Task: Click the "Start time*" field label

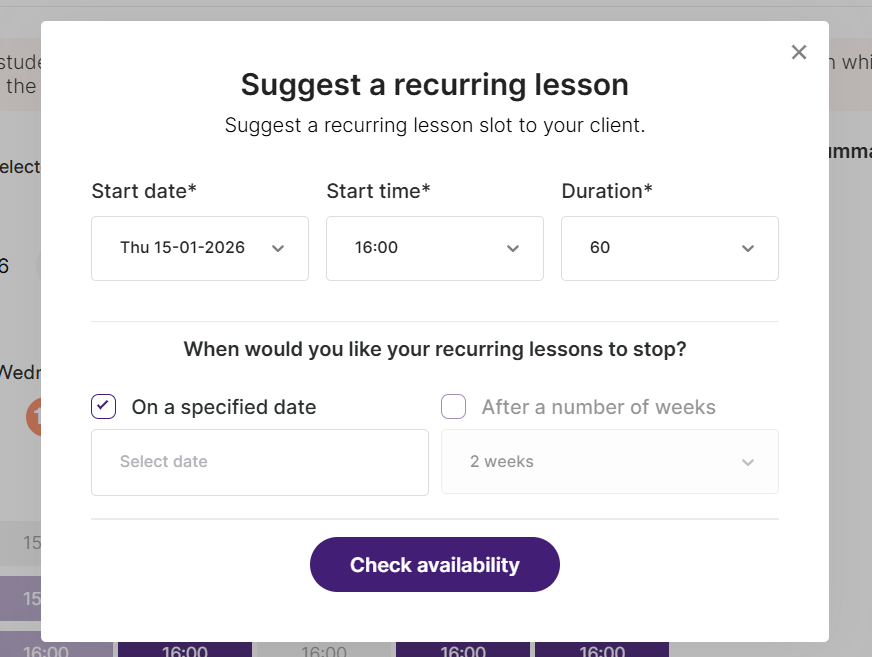Action: pyautogui.click(x=378, y=191)
